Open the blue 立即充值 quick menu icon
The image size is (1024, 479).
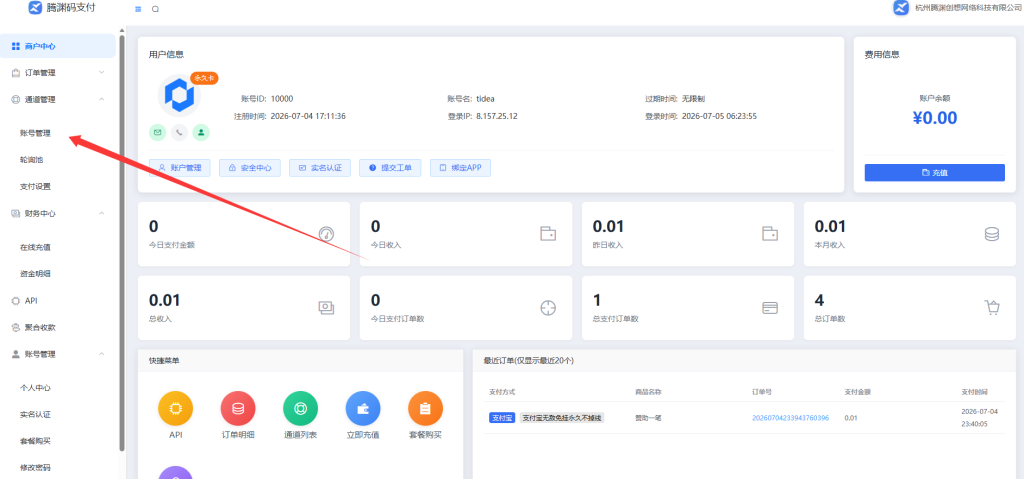(x=363, y=408)
